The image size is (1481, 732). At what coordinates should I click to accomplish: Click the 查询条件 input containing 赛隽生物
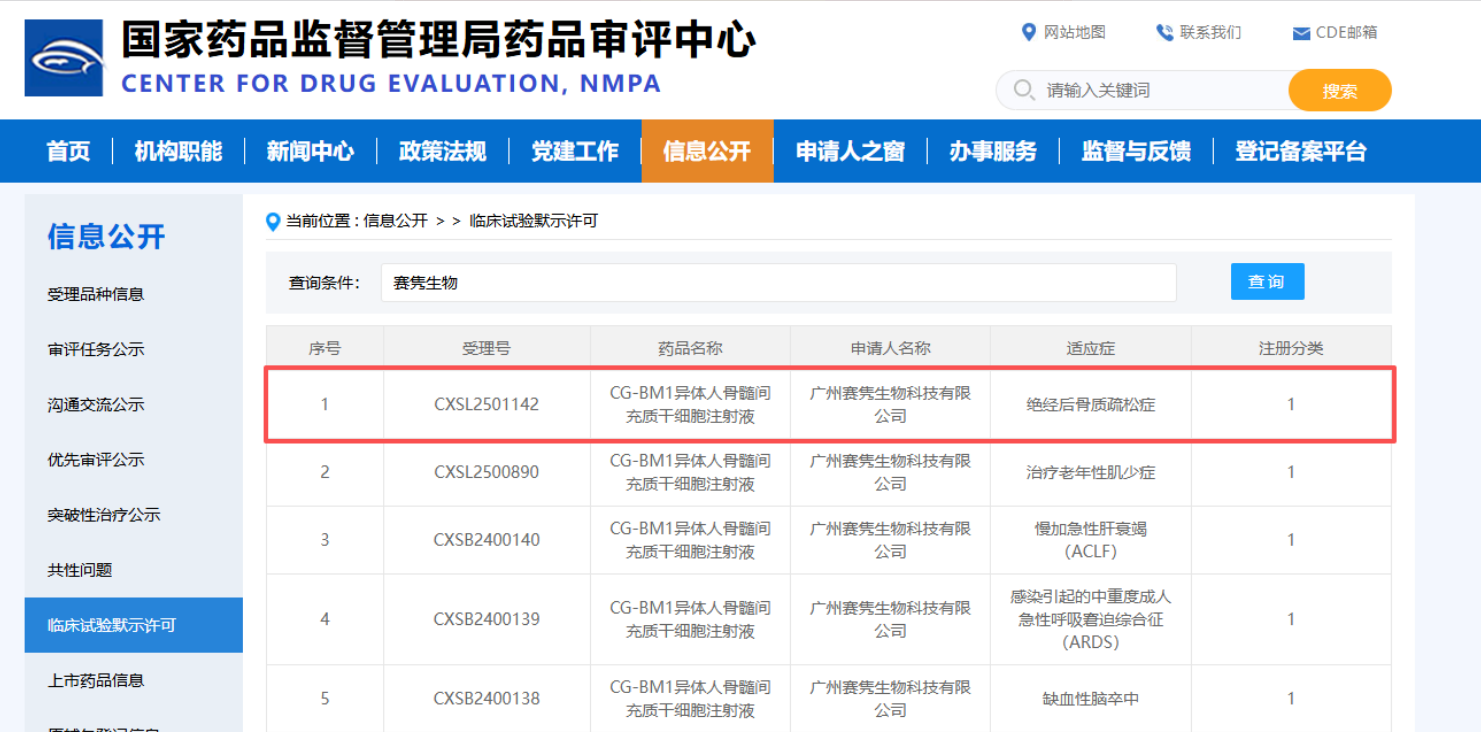[778, 283]
